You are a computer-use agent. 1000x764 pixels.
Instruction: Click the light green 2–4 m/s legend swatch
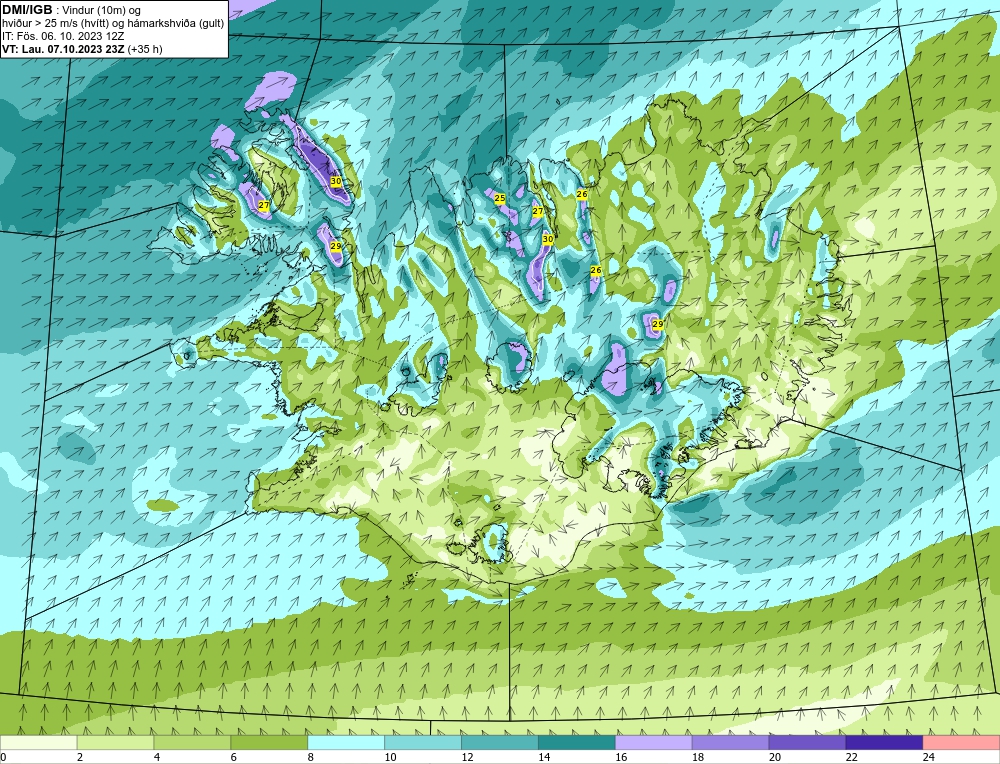tap(115, 742)
